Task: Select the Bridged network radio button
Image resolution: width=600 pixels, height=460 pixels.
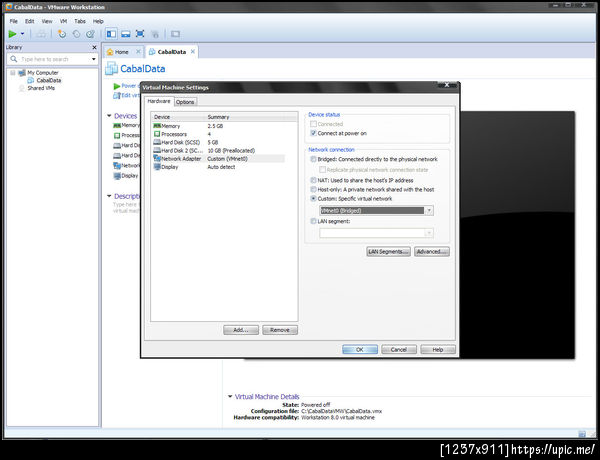Action: click(x=313, y=159)
